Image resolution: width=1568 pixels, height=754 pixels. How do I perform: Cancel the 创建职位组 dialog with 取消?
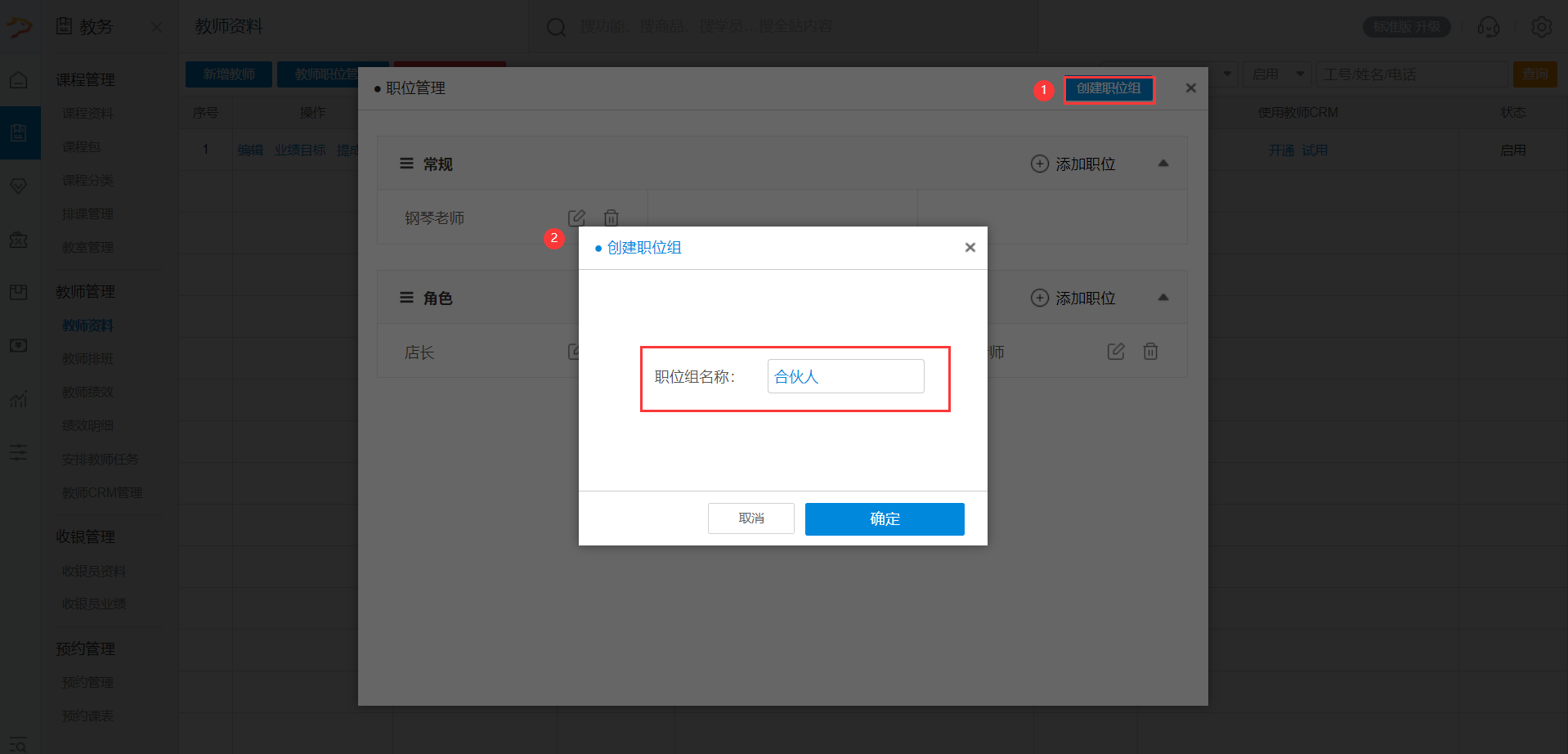(x=751, y=518)
